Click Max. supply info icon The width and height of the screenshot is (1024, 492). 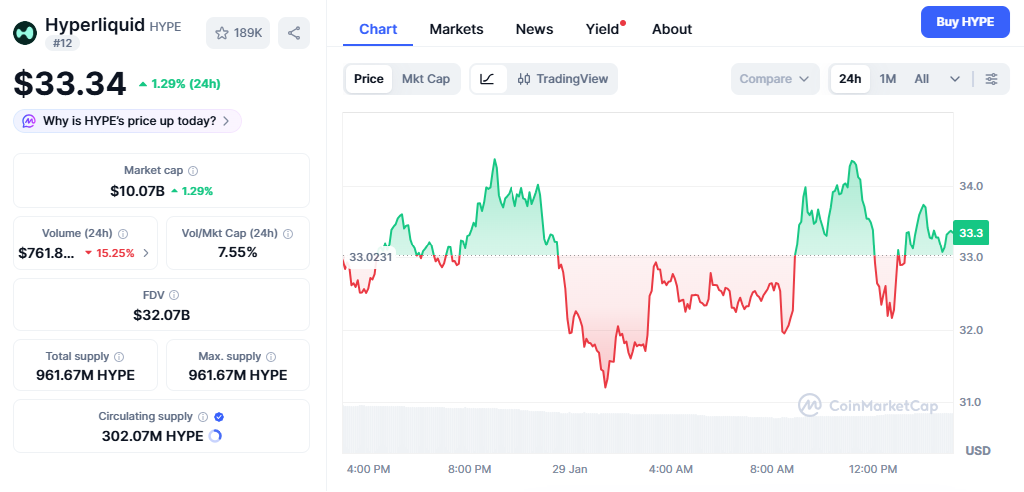271,357
